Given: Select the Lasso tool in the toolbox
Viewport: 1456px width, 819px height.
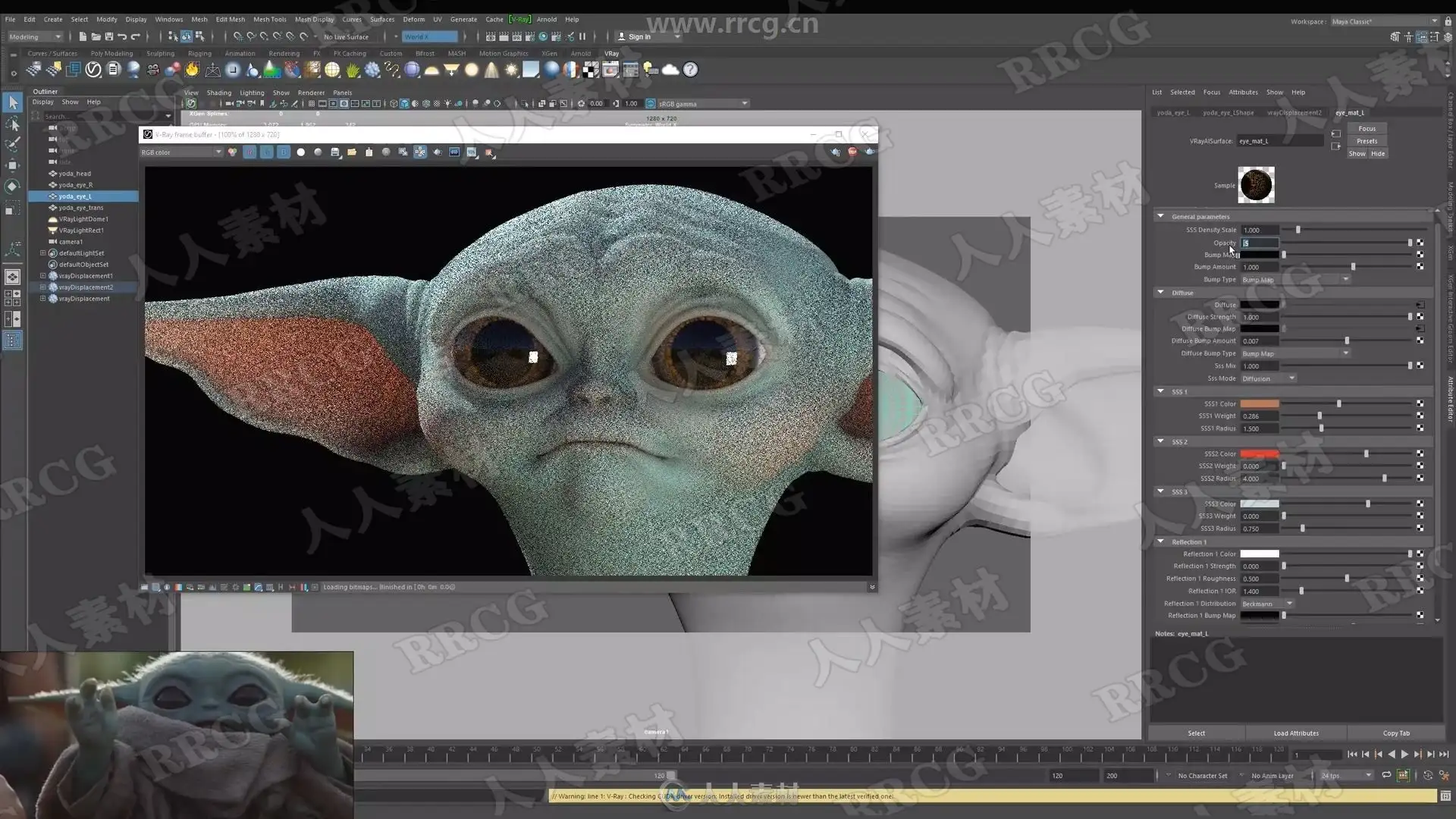Looking at the screenshot, I should coord(13,124).
